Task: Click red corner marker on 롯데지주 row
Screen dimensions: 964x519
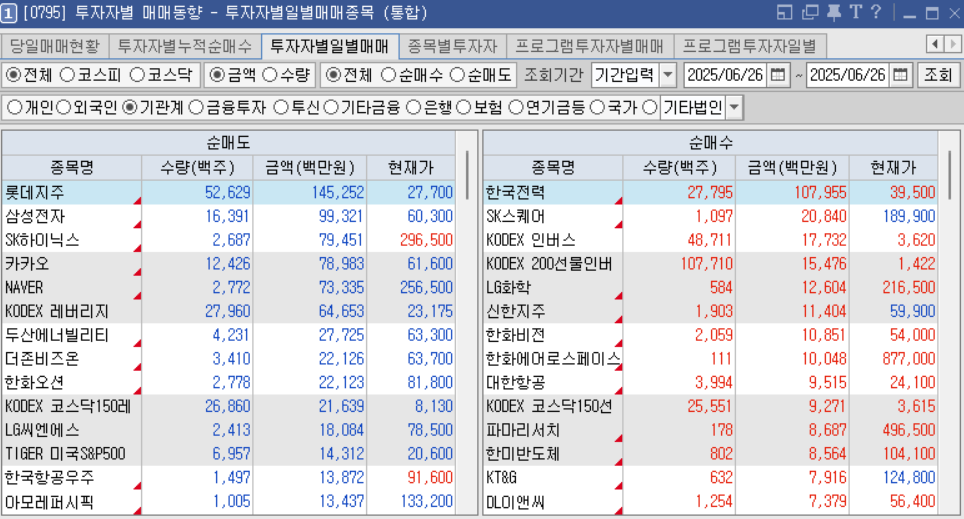Action: click(x=138, y=200)
